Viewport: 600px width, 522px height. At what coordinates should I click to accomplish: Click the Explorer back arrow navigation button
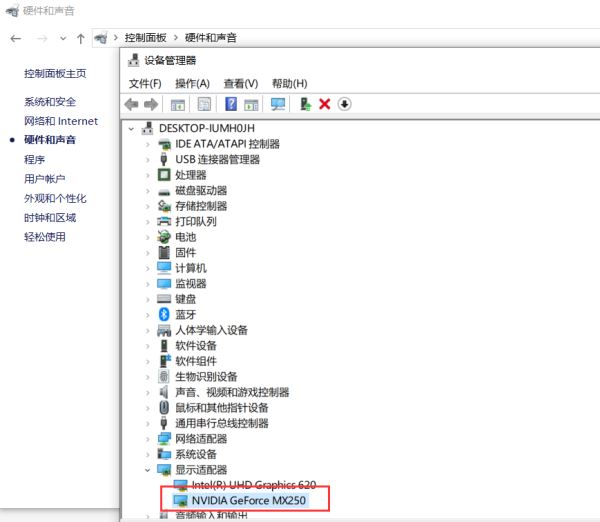[x=16, y=38]
